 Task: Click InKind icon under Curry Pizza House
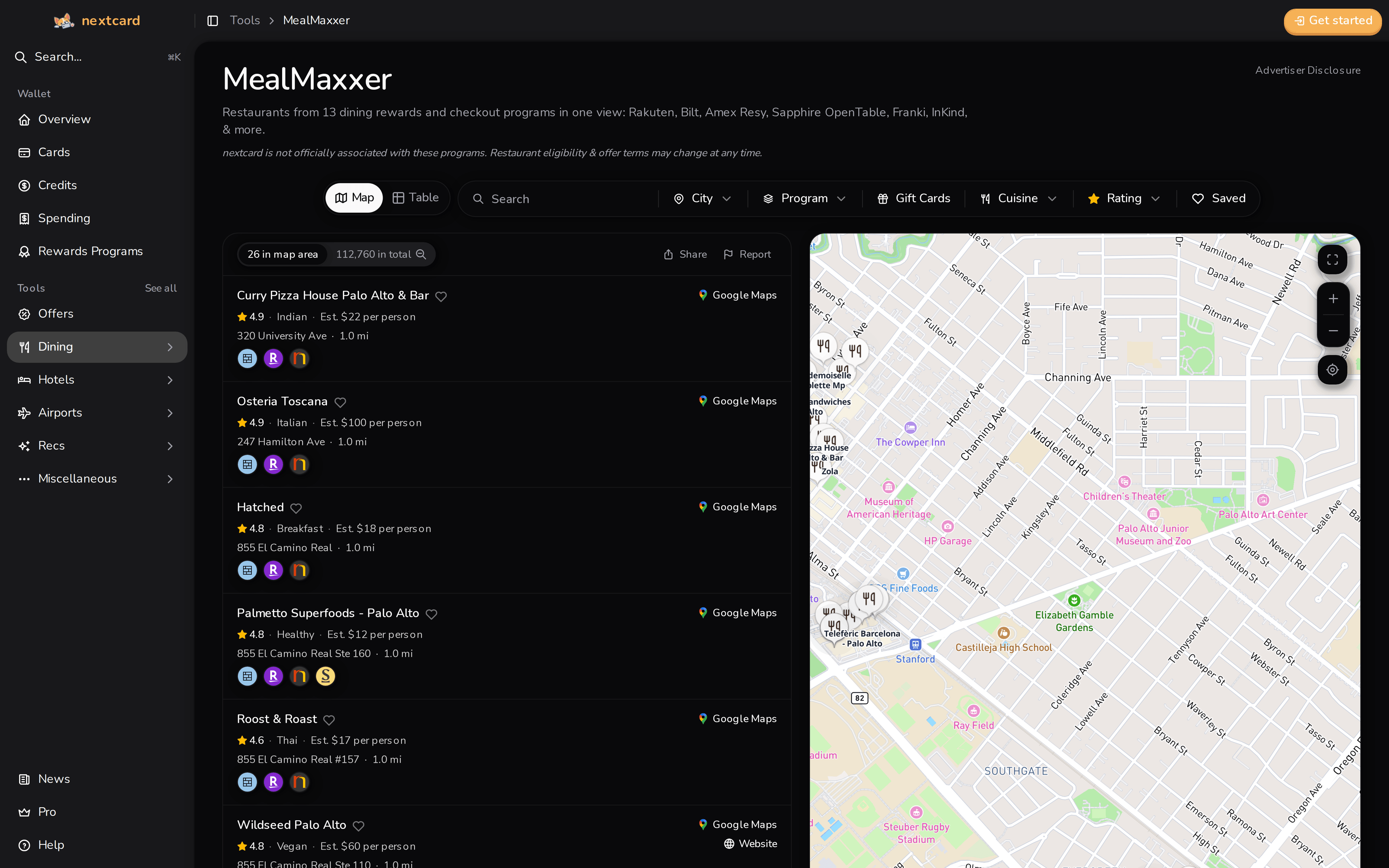(x=300, y=359)
